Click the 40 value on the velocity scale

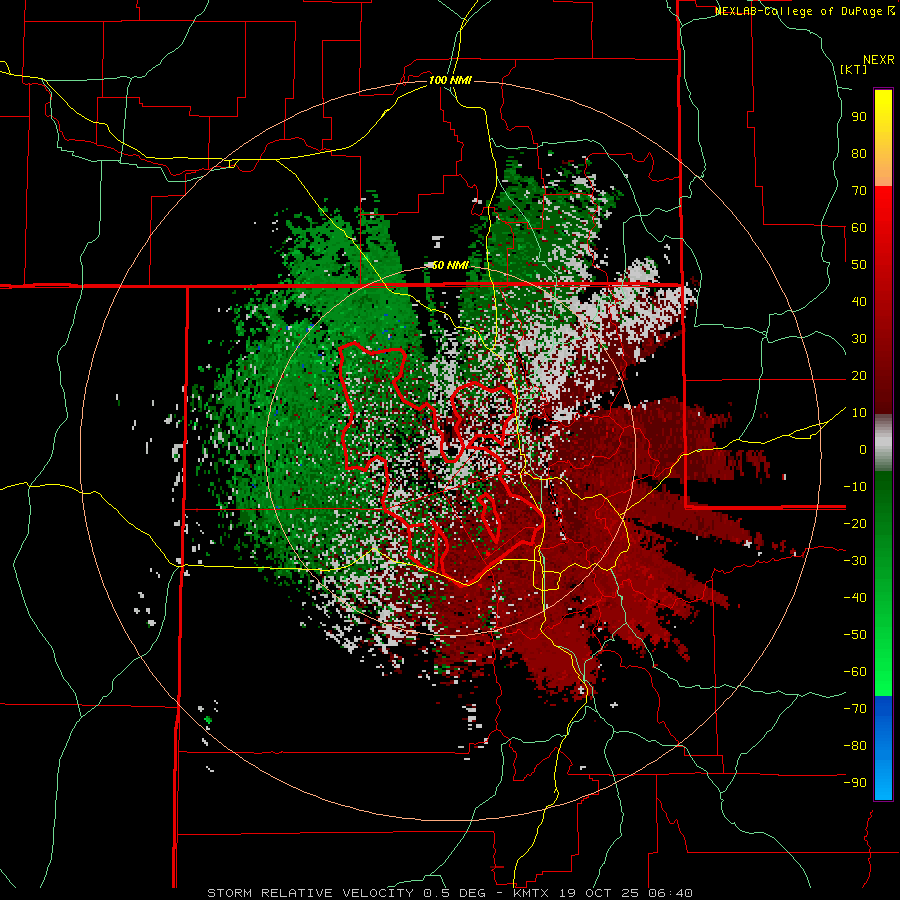[x=859, y=302]
